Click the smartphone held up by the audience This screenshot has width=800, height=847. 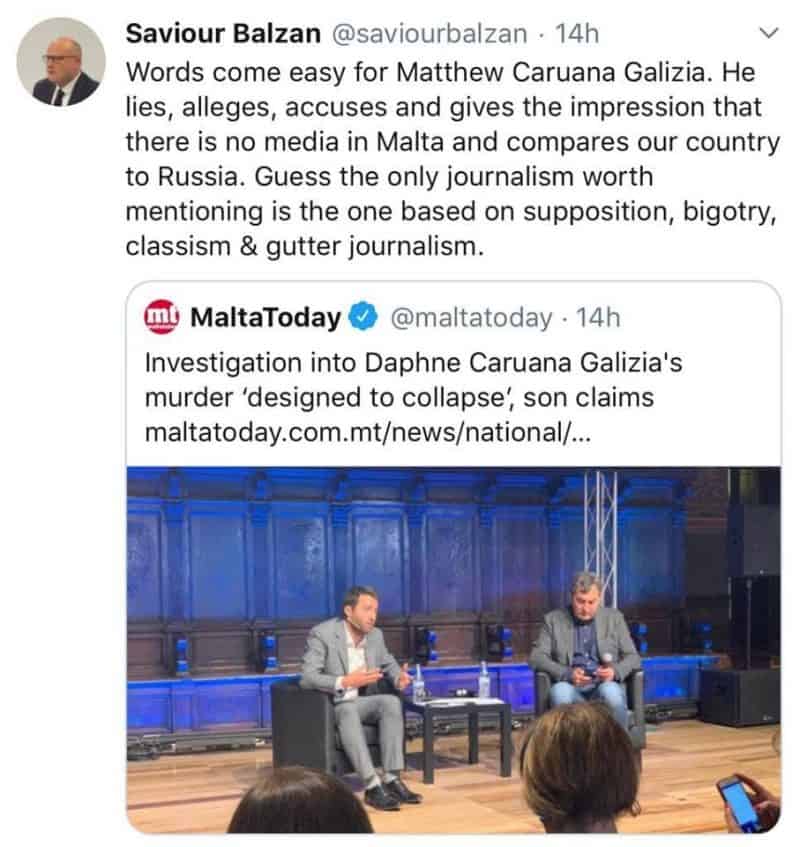click(739, 801)
